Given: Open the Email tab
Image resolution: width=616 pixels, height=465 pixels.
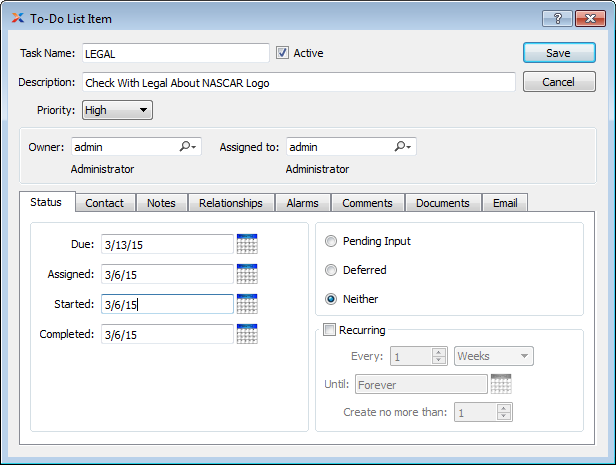Looking at the screenshot, I should [505, 203].
